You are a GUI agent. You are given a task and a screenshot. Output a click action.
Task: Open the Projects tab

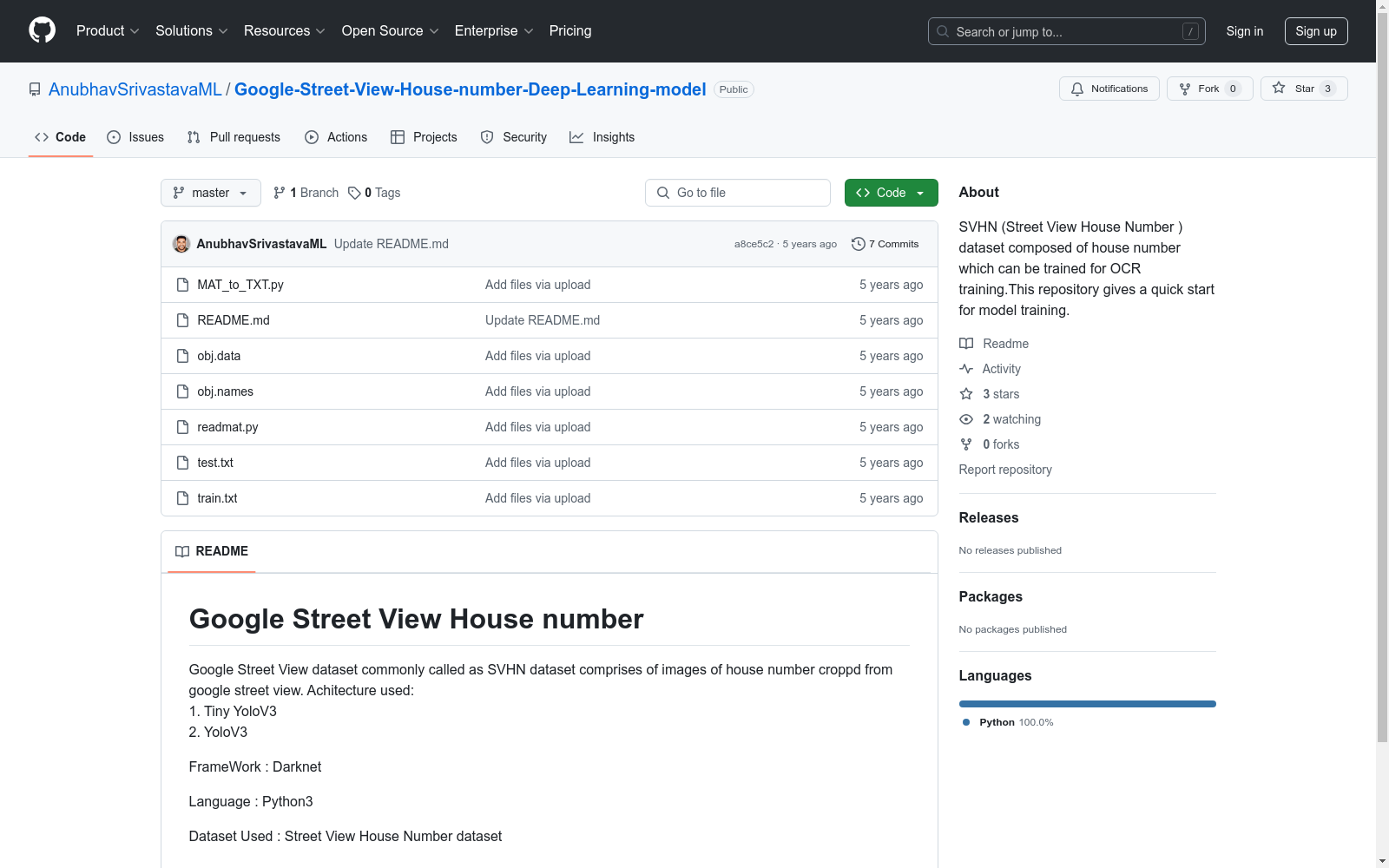424,137
